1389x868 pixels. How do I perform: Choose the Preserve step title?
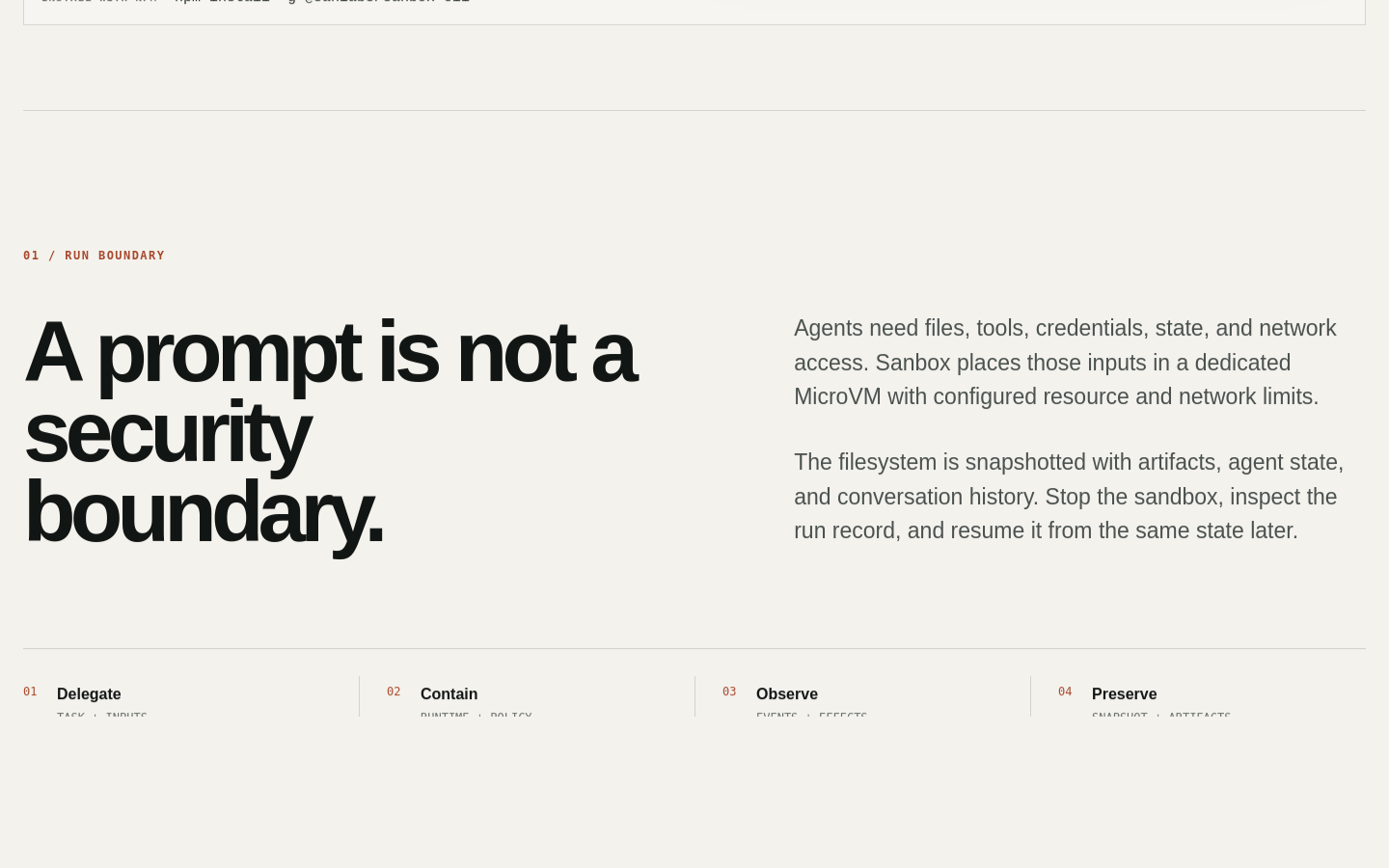[1124, 694]
